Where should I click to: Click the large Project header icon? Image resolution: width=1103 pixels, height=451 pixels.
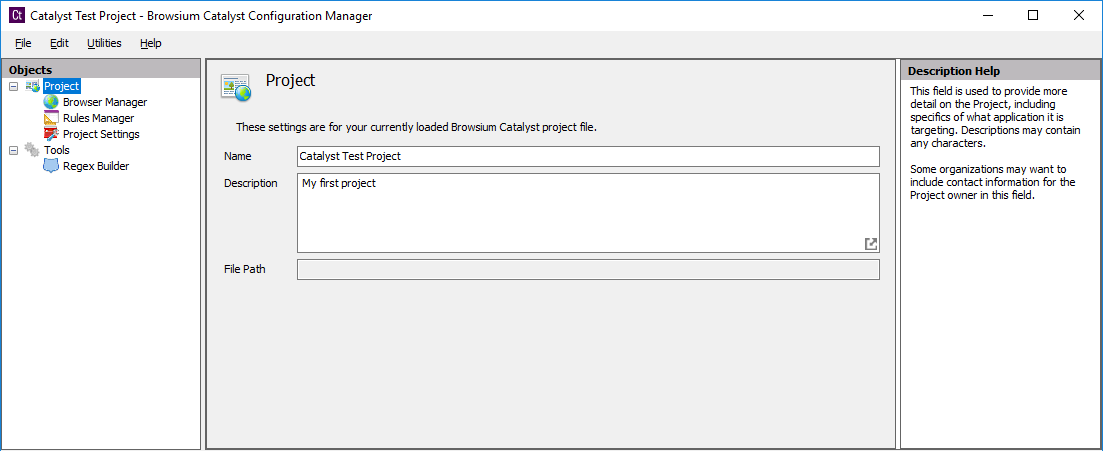coord(236,87)
